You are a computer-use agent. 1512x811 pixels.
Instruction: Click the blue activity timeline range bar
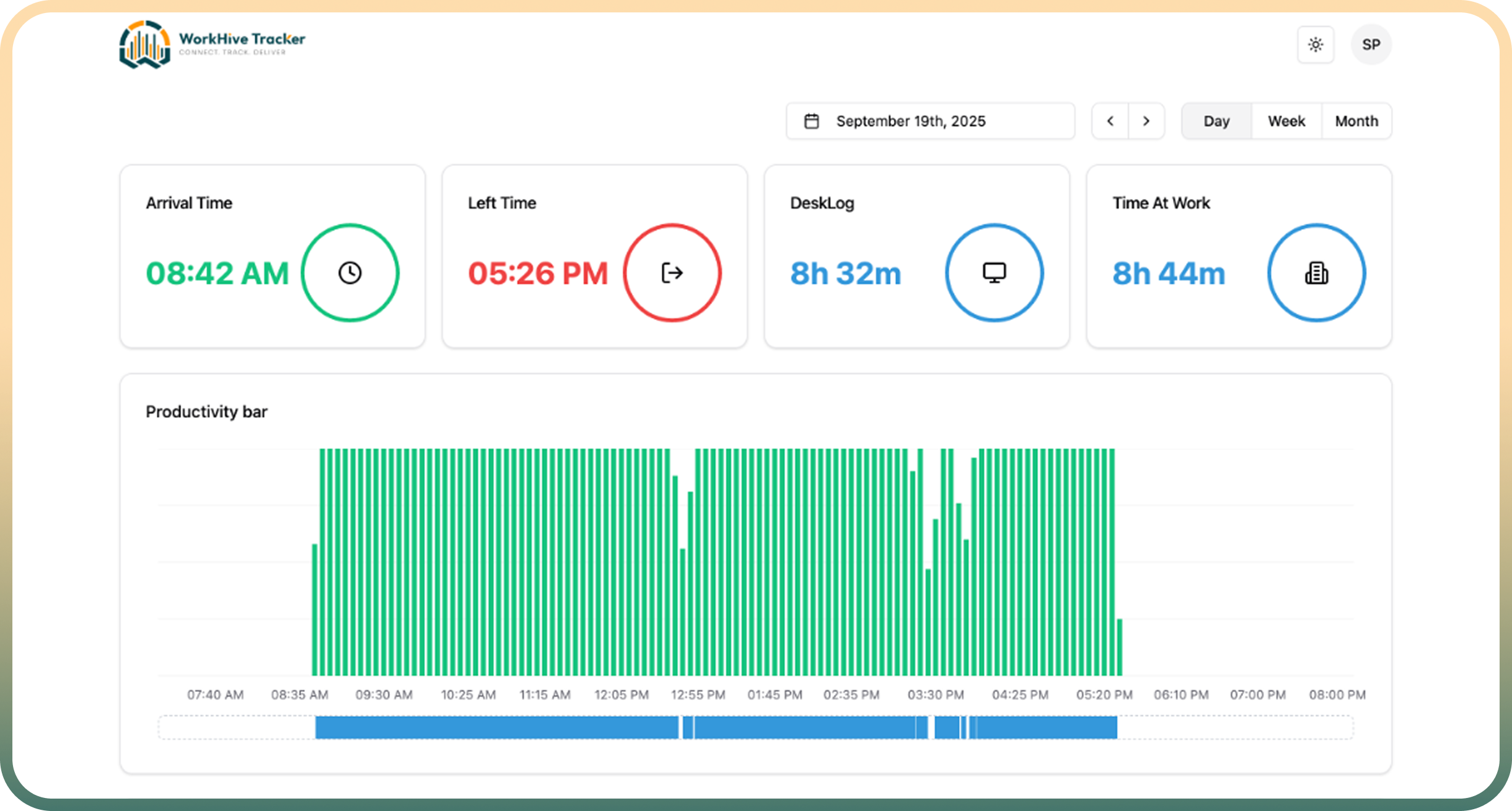pos(496,727)
